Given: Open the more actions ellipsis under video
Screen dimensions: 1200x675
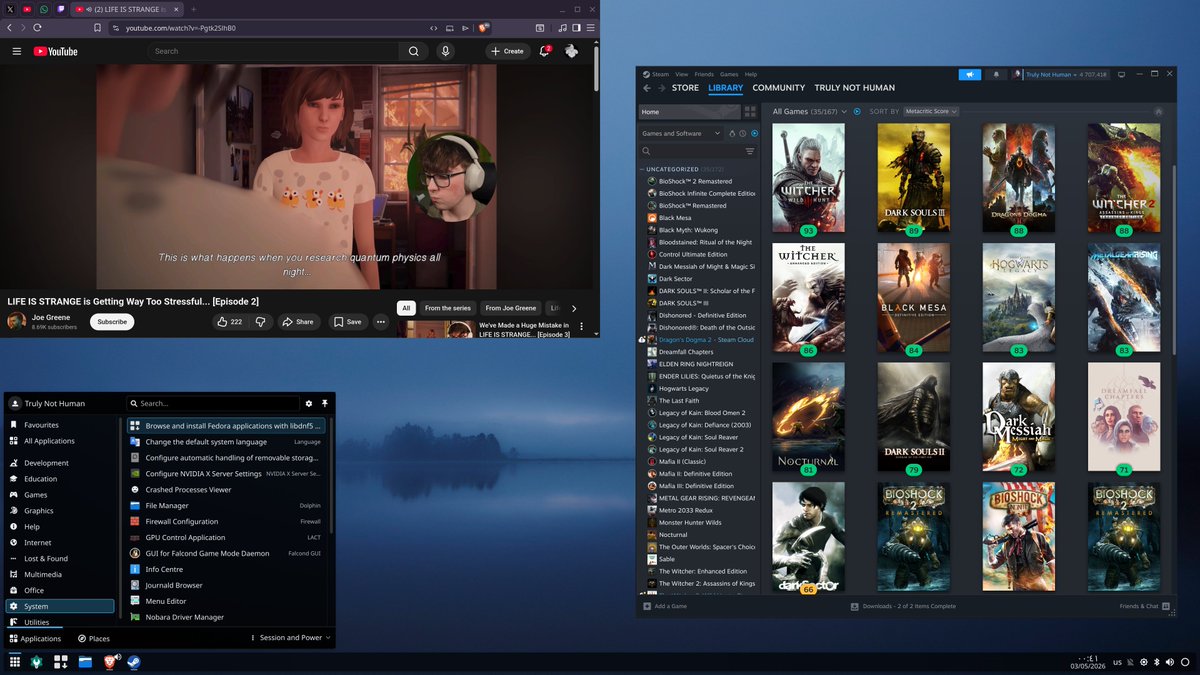Looking at the screenshot, I should point(381,322).
